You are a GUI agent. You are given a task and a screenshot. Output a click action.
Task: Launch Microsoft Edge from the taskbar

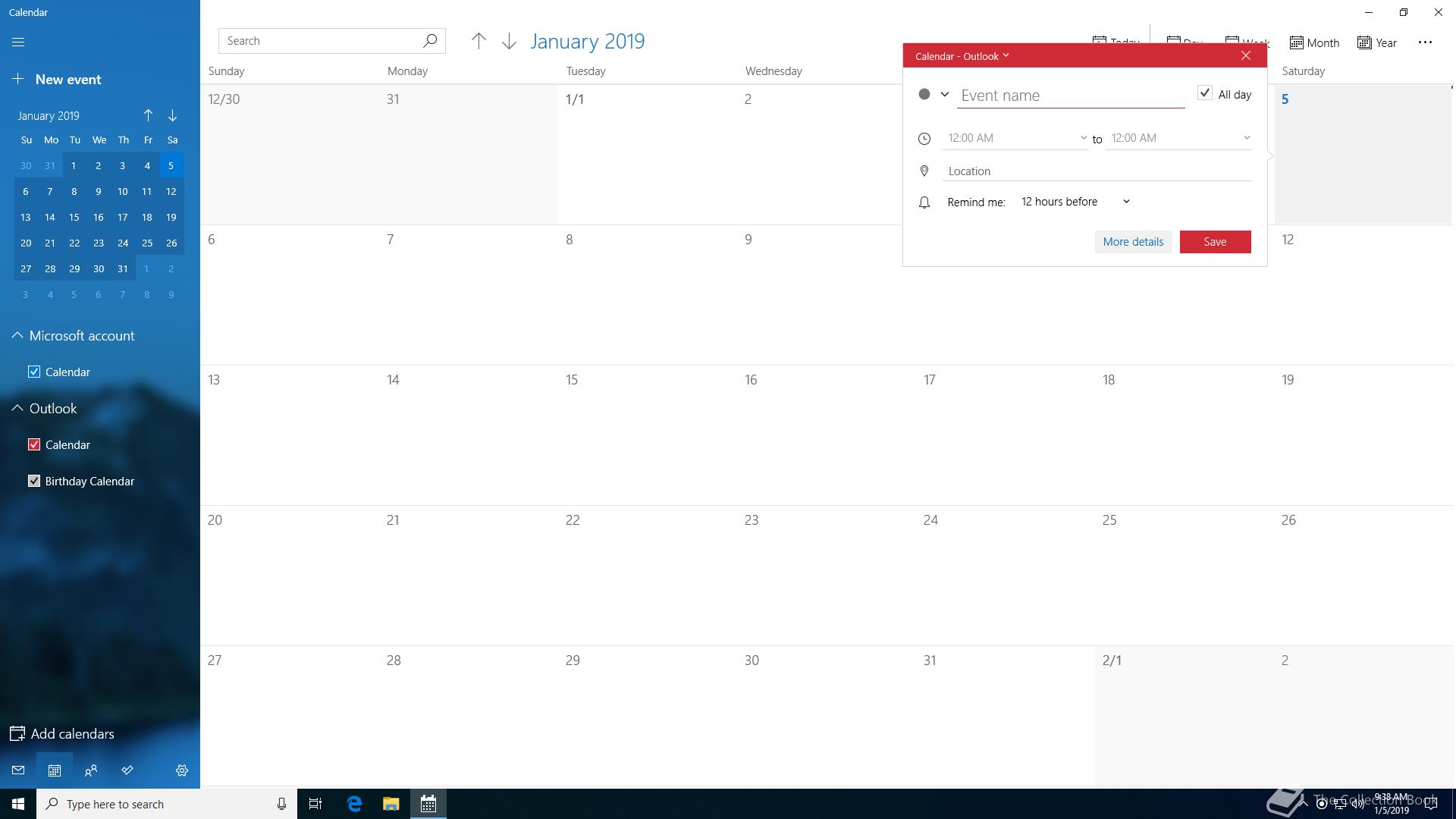pos(354,804)
